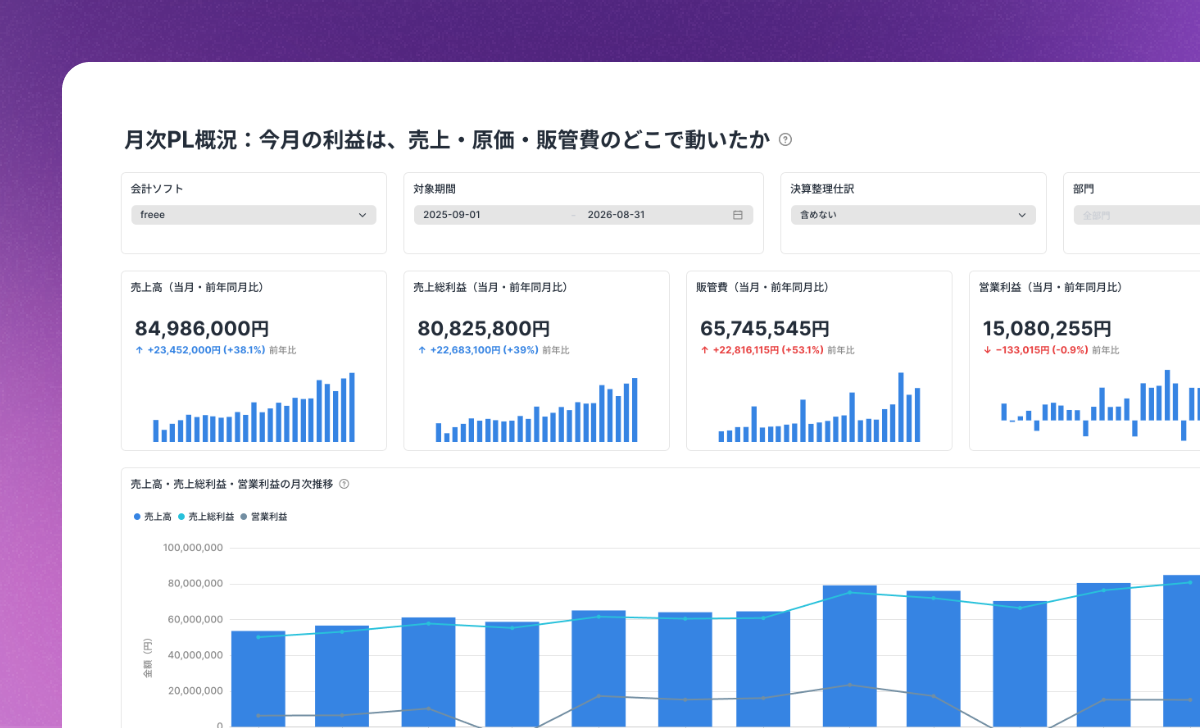
Task: Click the 月次PL概況 page heading
Action: [446, 140]
